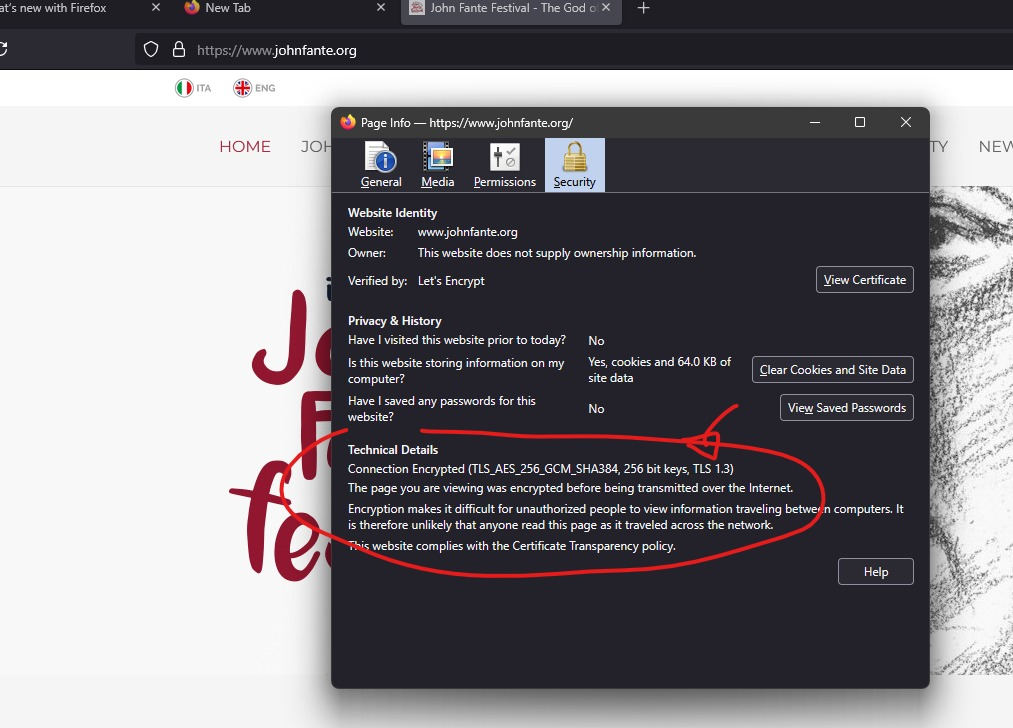Switch to the What's new with Firefox tab
Viewport: 1013px width, 728px height.
point(81,9)
